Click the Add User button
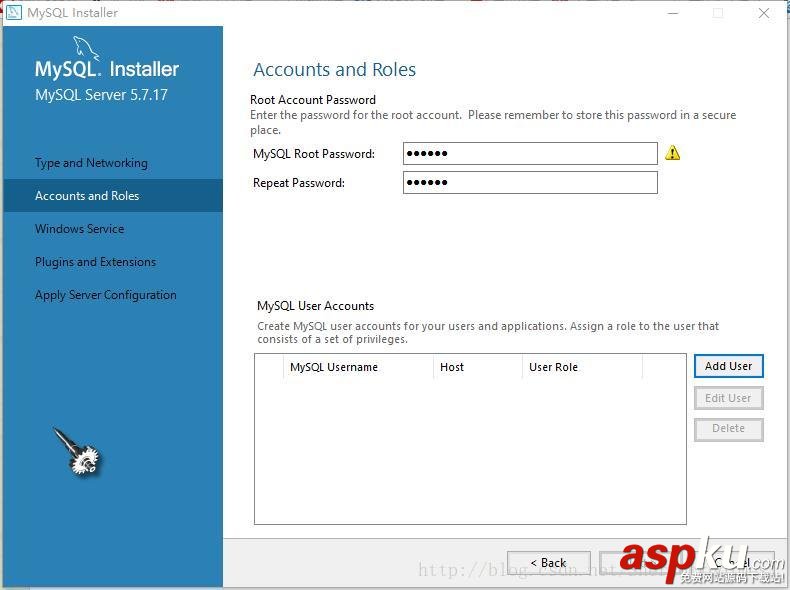Viewport: 790px width, 590px height. click(729, 366)
